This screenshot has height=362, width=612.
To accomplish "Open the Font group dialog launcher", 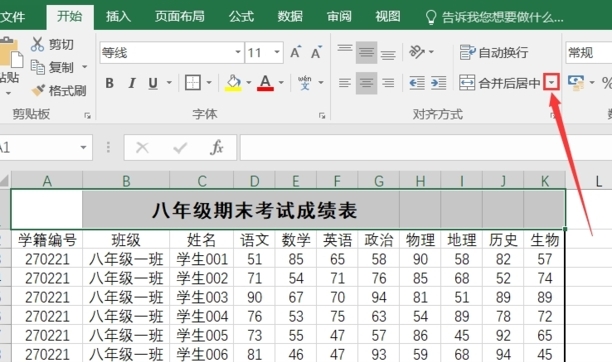I will pos(322,116).
